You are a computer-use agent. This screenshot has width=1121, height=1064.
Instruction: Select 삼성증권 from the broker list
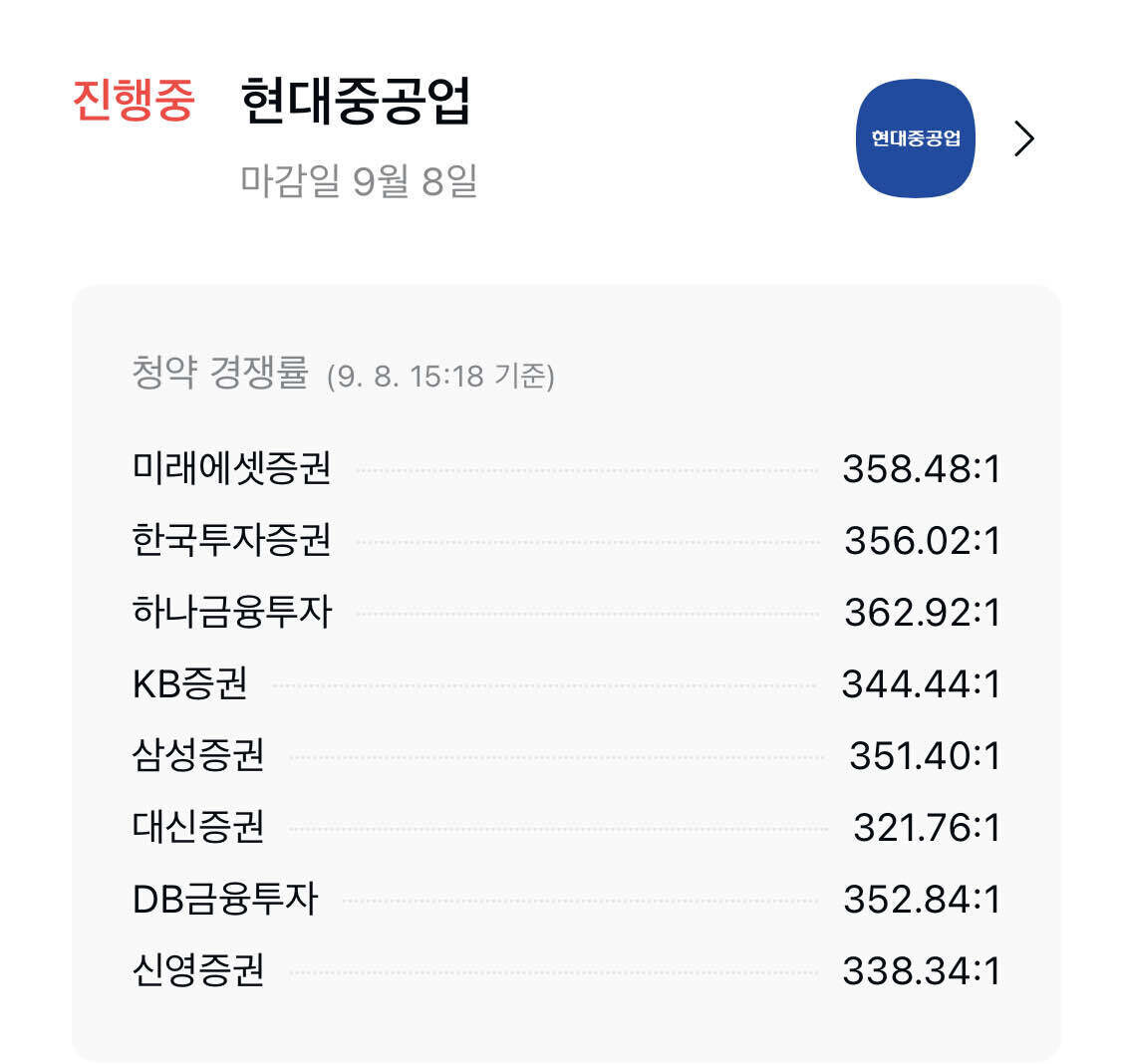pos(199,755)
